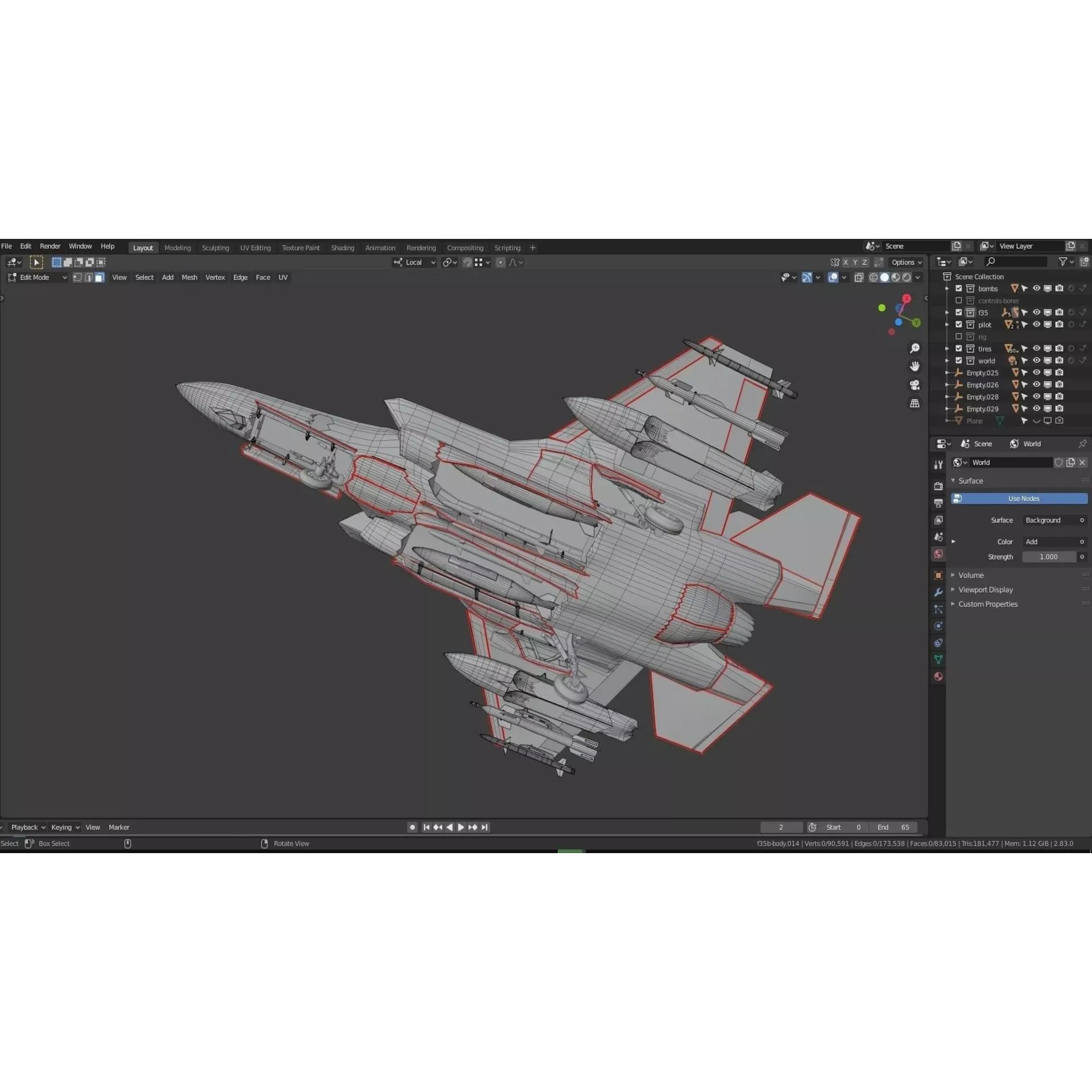
Task: Uncheck the pilot collection checkbox
Action: point(958,324)
